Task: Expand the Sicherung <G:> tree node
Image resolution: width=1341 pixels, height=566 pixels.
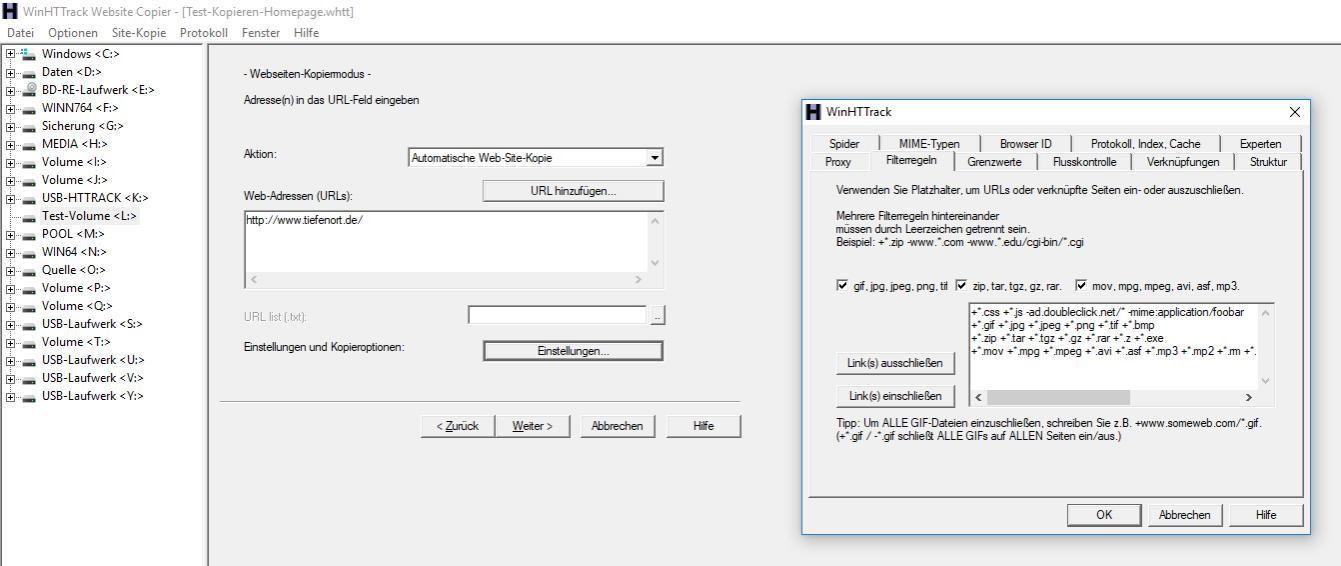Action: pos(10,126)
